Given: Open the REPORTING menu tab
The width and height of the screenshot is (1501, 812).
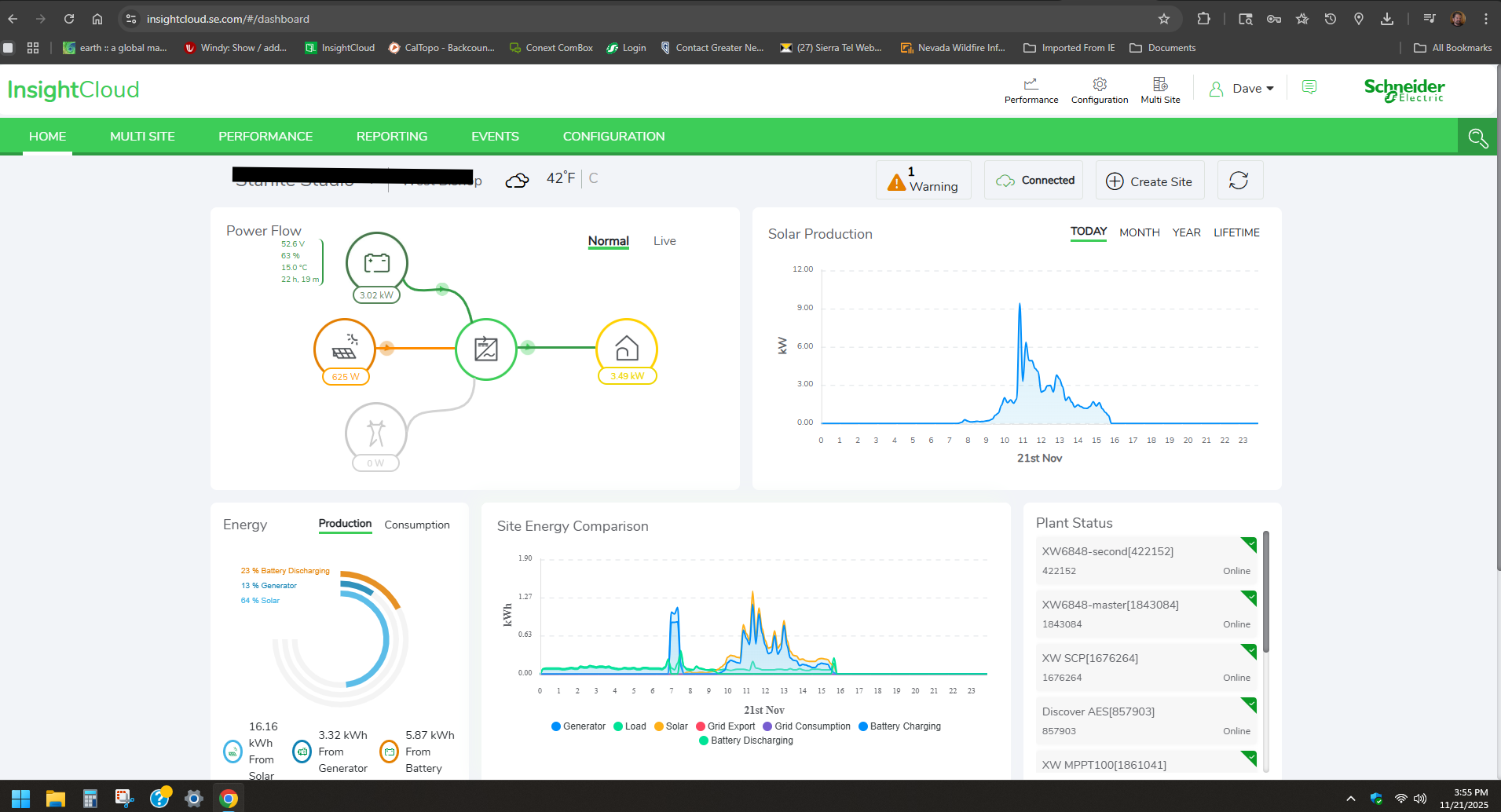Looking at the screenshot, I should pos(392,137).
